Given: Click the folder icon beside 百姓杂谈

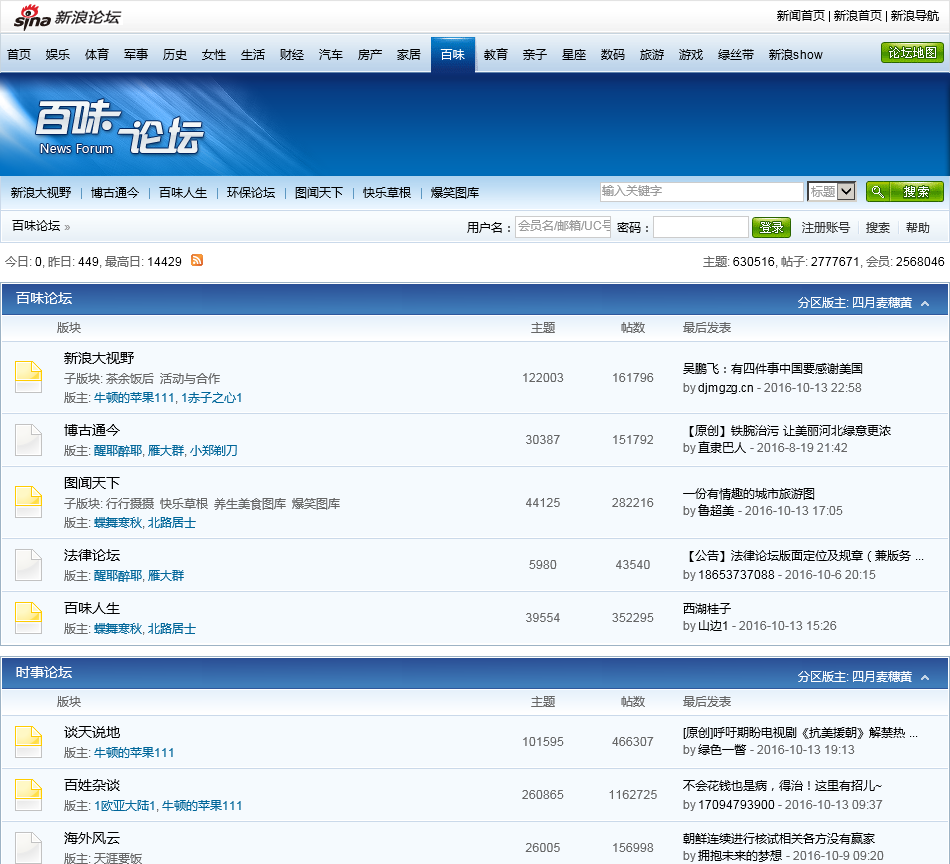Looking at the screenshot, I should click(x=28, y=795).
